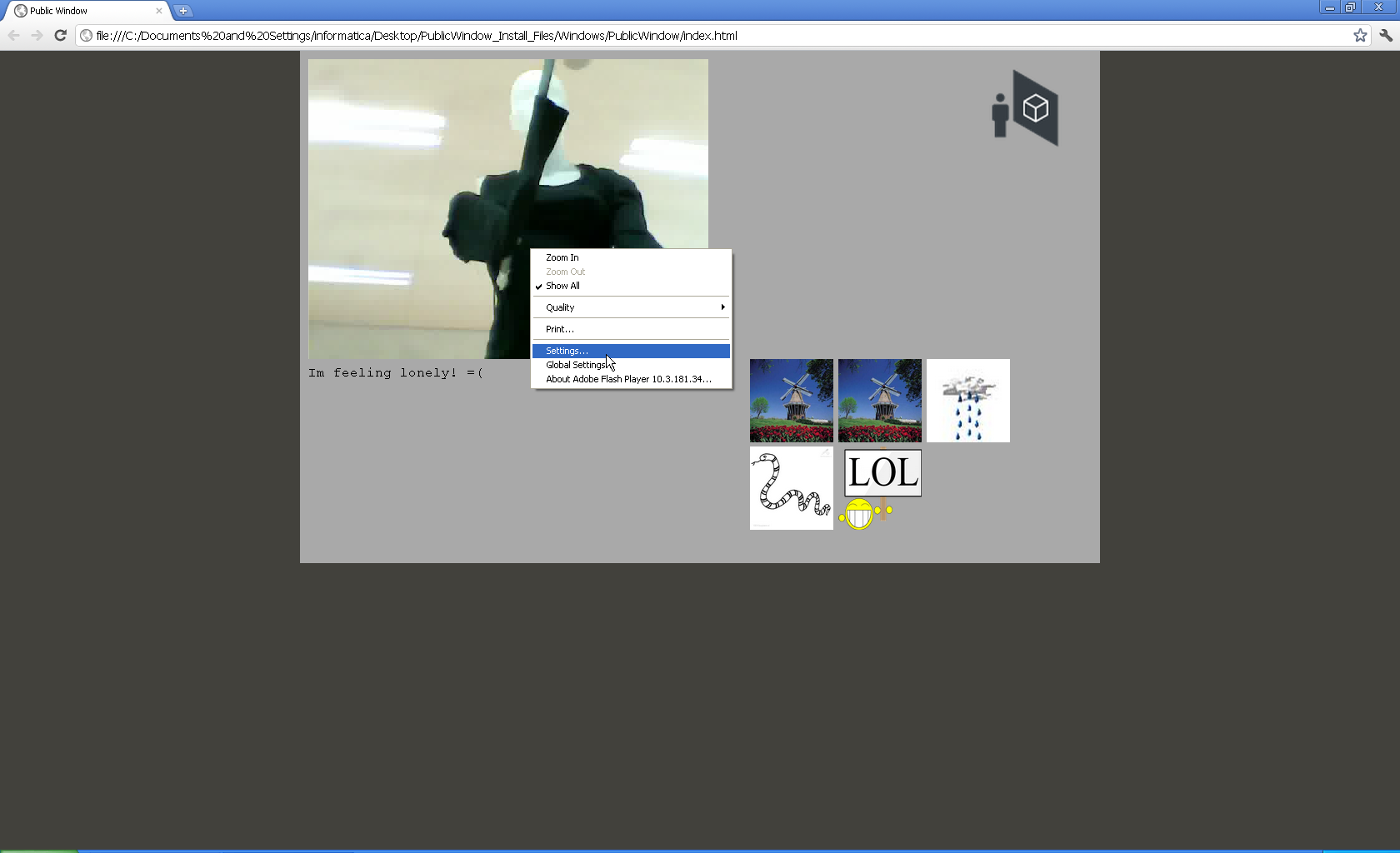Click the browser Forward arrow
Viewport: 1400px width, 853px height.
pyautogui.click(x=37, y=35)
